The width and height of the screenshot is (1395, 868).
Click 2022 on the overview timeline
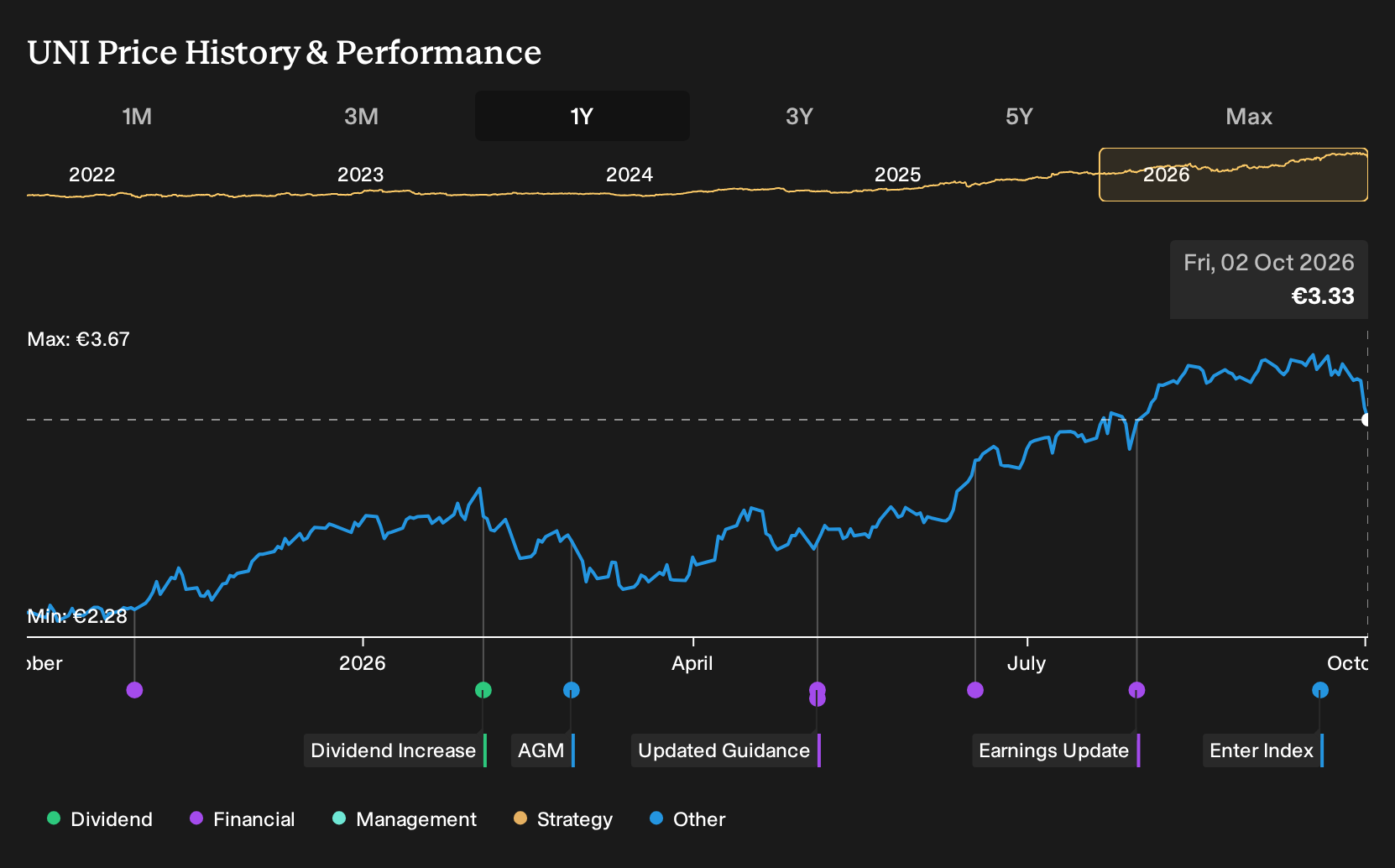91,175
